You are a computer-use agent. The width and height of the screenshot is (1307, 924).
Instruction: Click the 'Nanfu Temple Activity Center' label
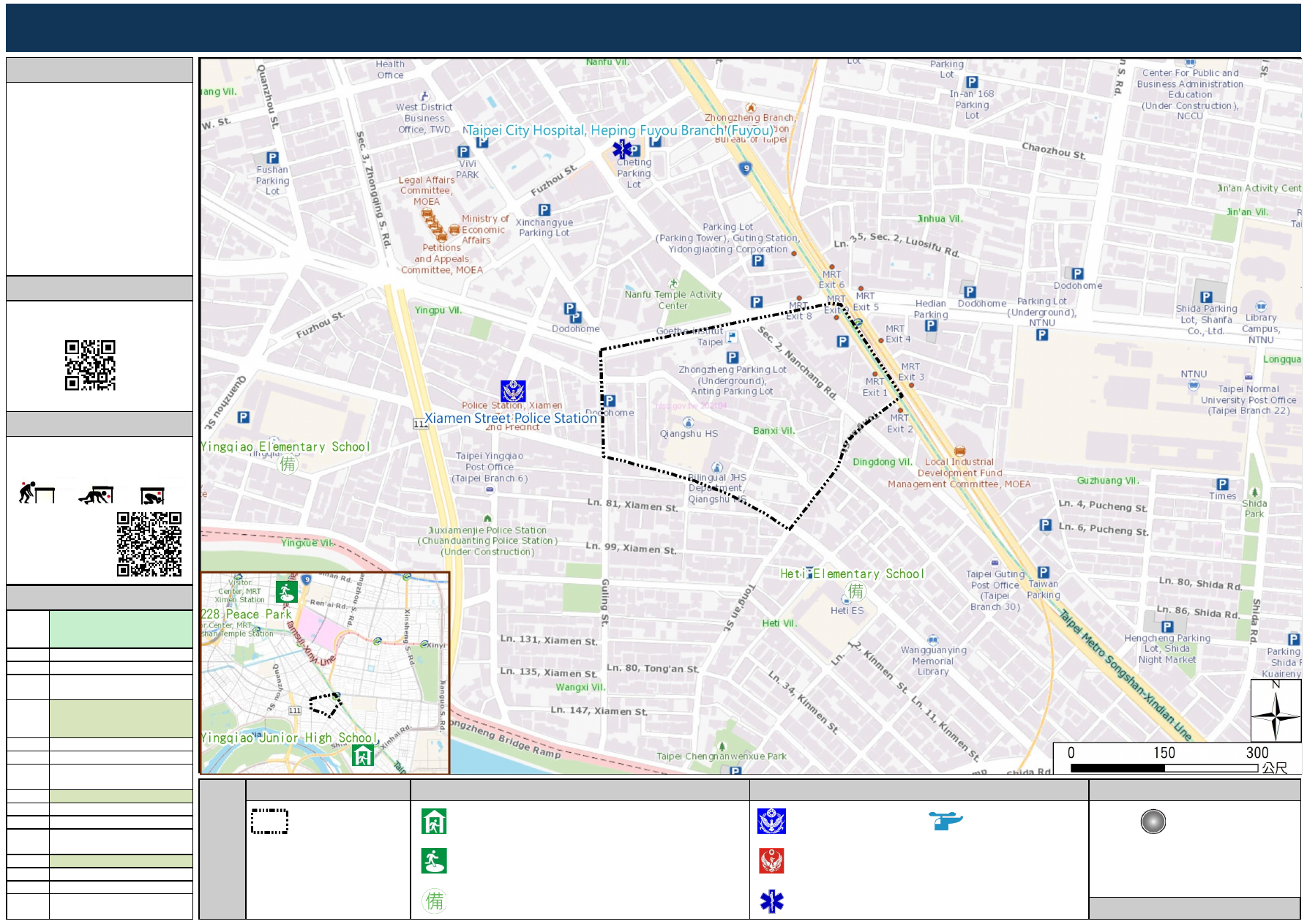coord(673,300)
